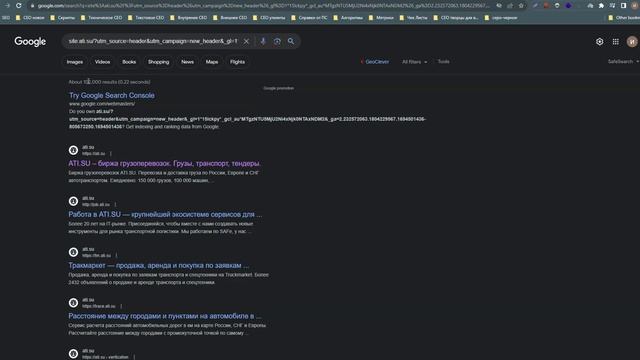Switch to Images search tab
The height and width of the screenshot is (360, 640).
[75, 62]
